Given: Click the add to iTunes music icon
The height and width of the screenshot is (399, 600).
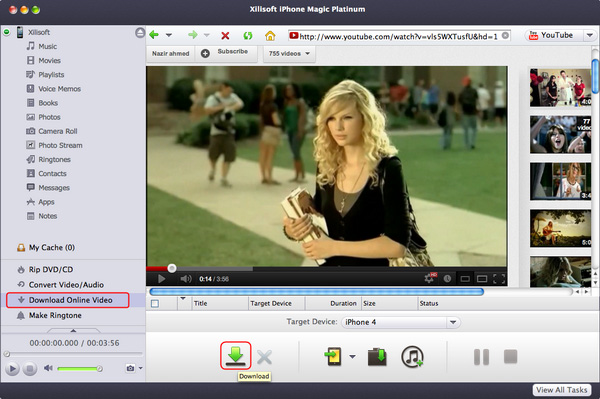Looking at the screenshot, I should (412, 357).
